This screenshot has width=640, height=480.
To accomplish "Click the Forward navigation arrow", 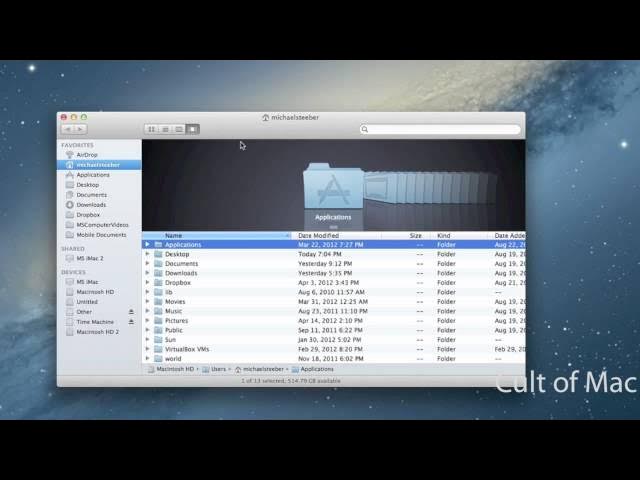I will [80, 129].
